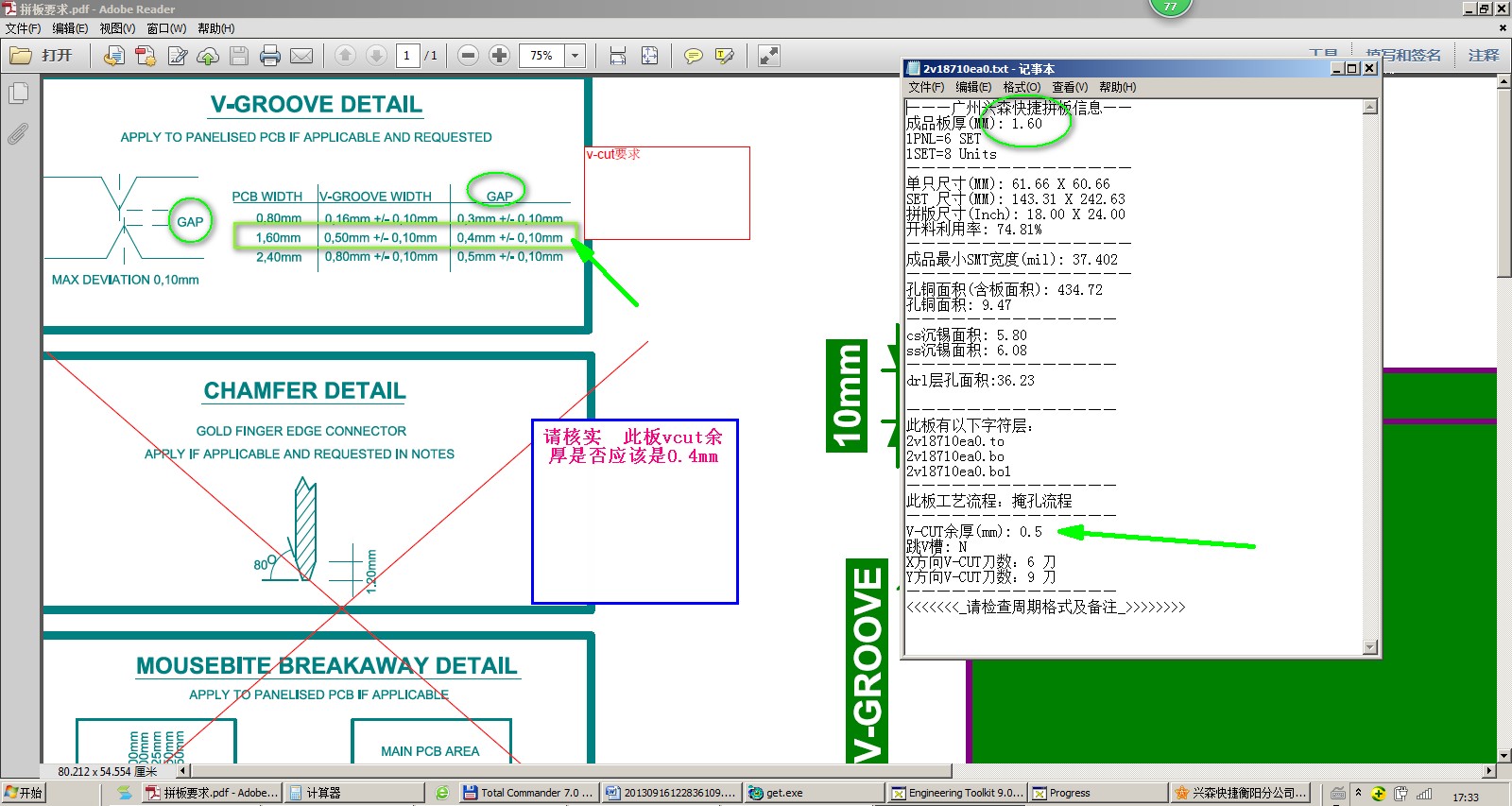The width and height of the screenshot is (1512, 806).
Task: Click the save floppy disk icon
Action: click(x=239, y=56)
